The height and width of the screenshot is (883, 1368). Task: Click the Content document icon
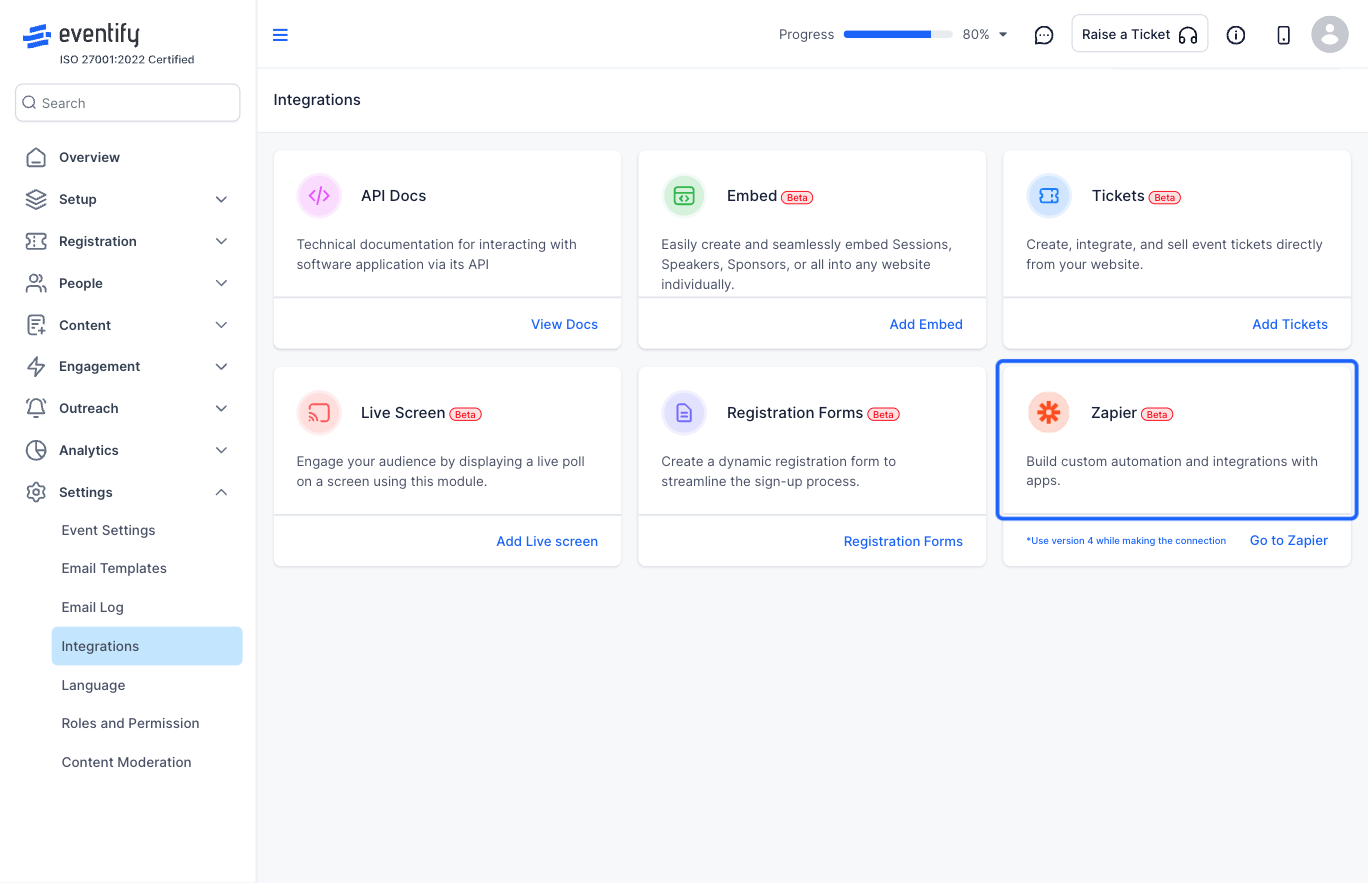pos(36,325)
